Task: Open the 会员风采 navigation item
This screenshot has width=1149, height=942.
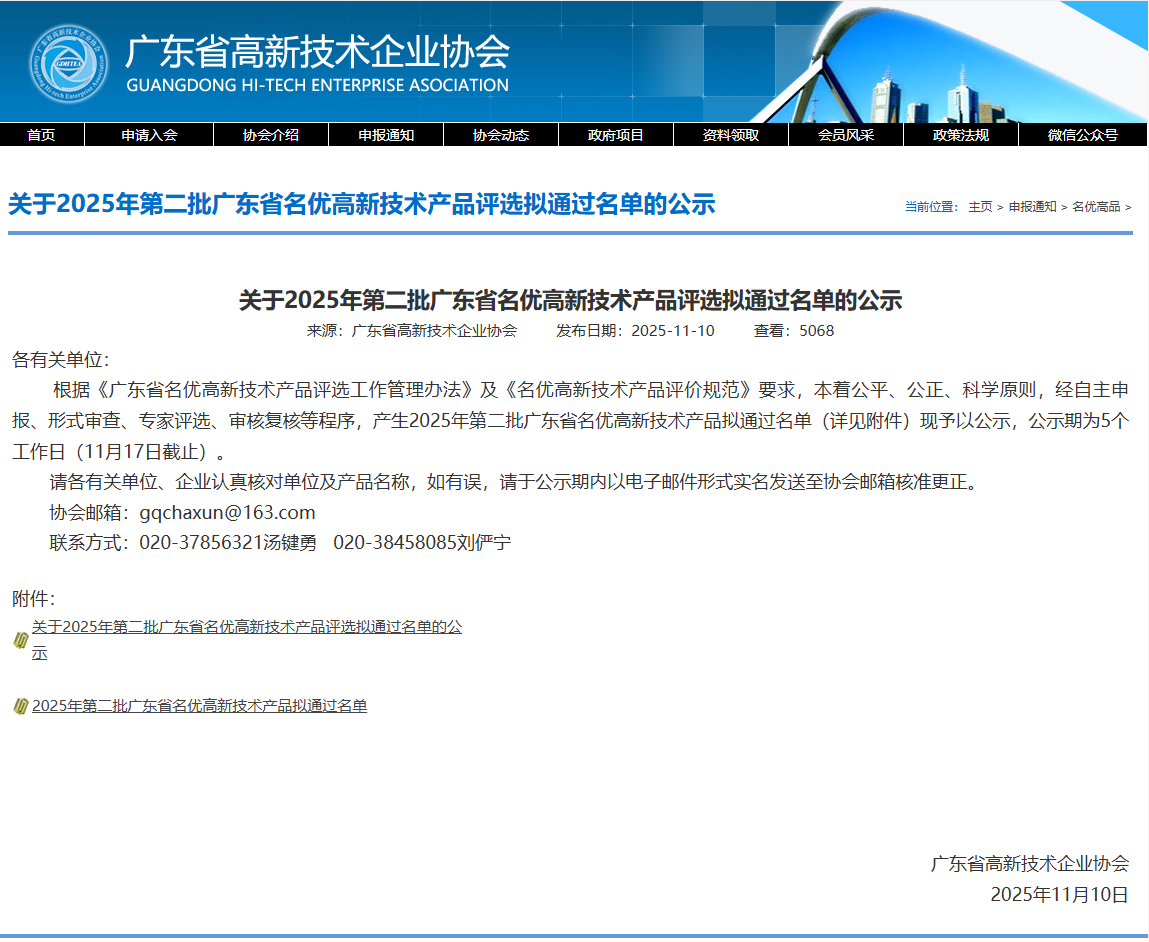Action: (846, 135)
